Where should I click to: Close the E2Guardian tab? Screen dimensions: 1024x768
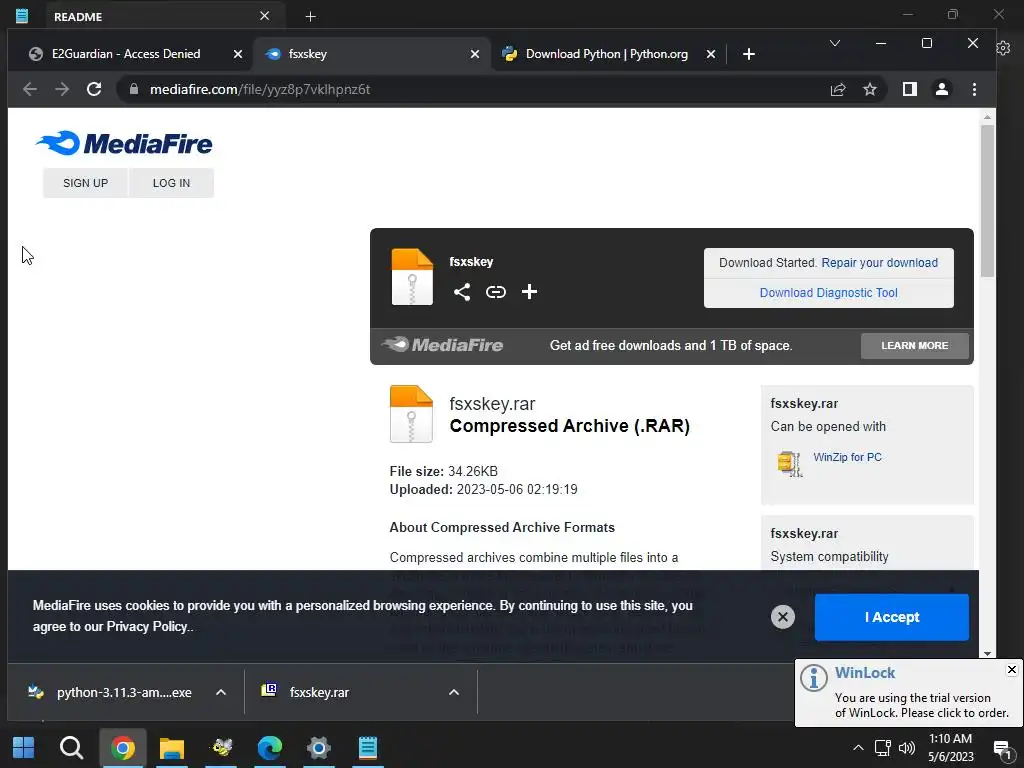tap(238, 54)
